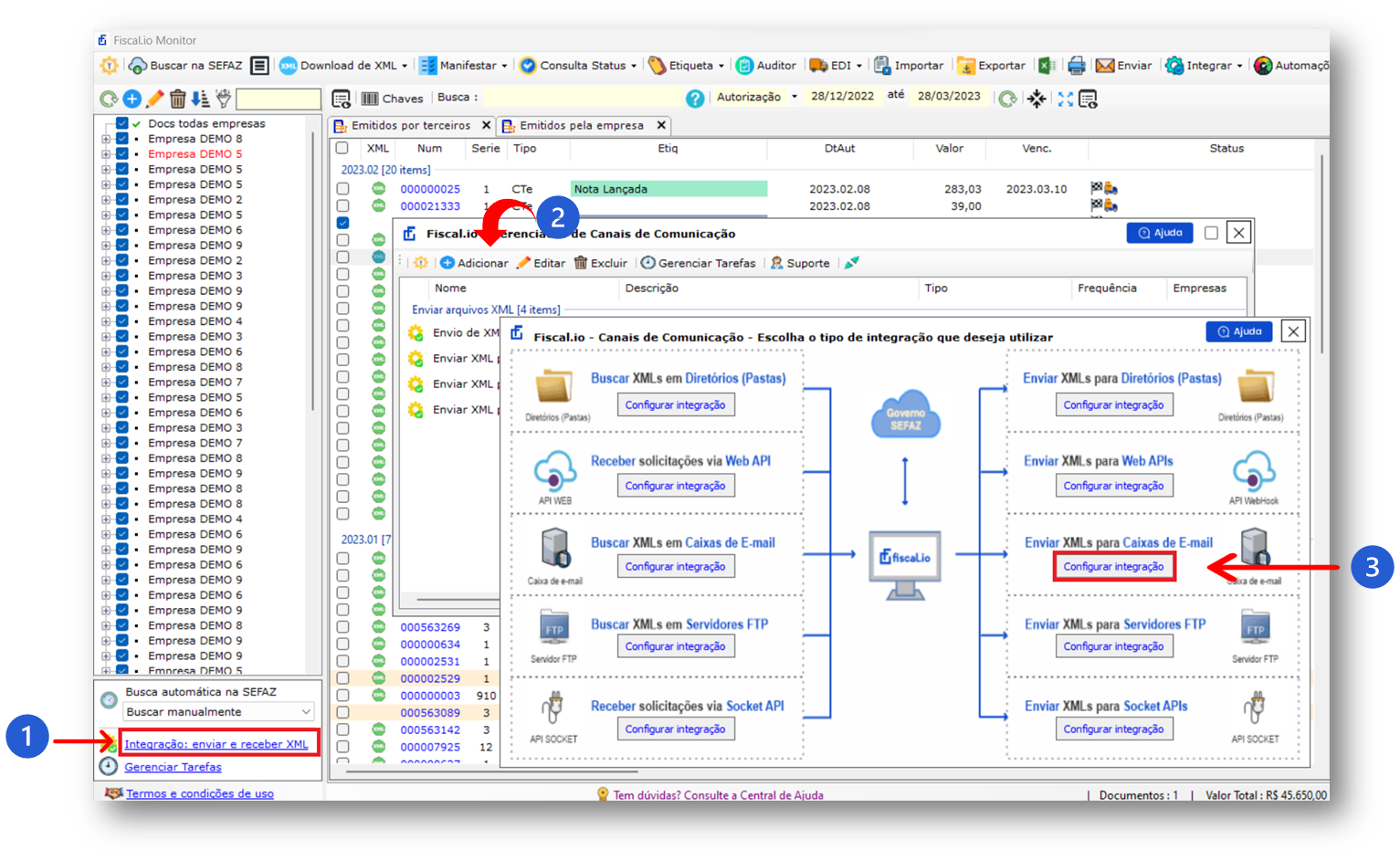Open the Buscar manualmente combo box
The height and width of the screenshot is (860, 1400).
pyautogui.click(x=218, y=712)
